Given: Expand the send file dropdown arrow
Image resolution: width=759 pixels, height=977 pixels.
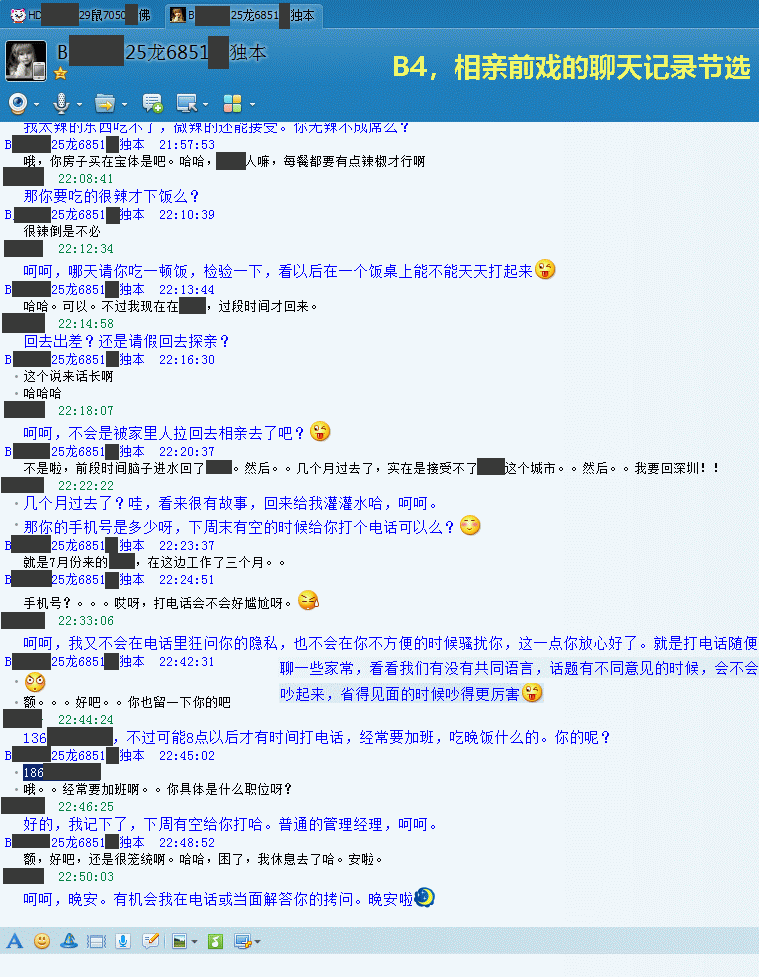Looking at the screenshot, I should coord(125,104).
